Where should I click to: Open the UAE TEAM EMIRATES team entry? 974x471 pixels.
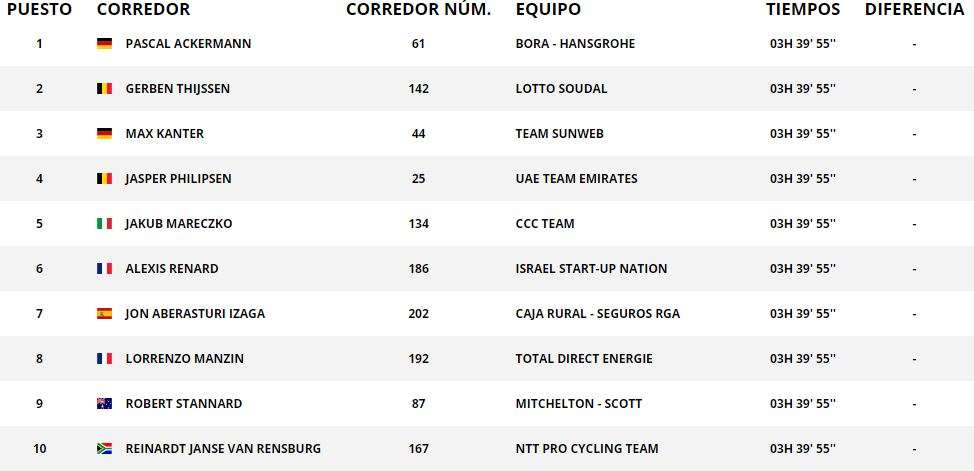576,178
